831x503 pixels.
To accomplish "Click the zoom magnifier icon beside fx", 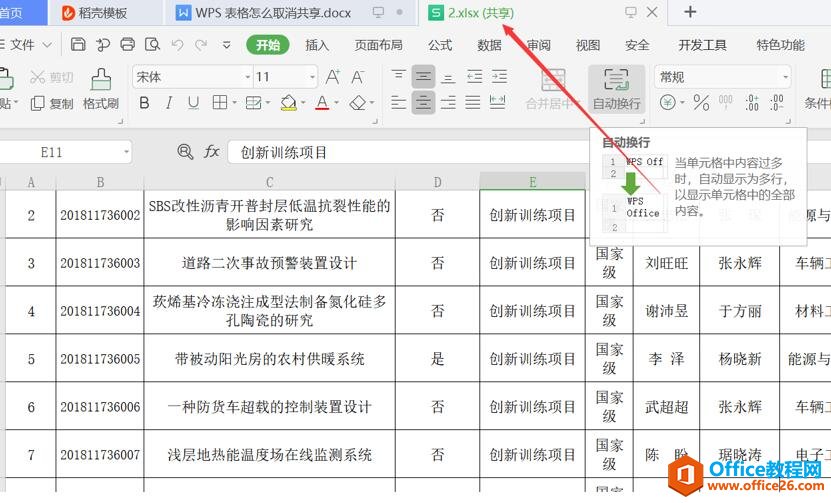I will click(185, 152).
